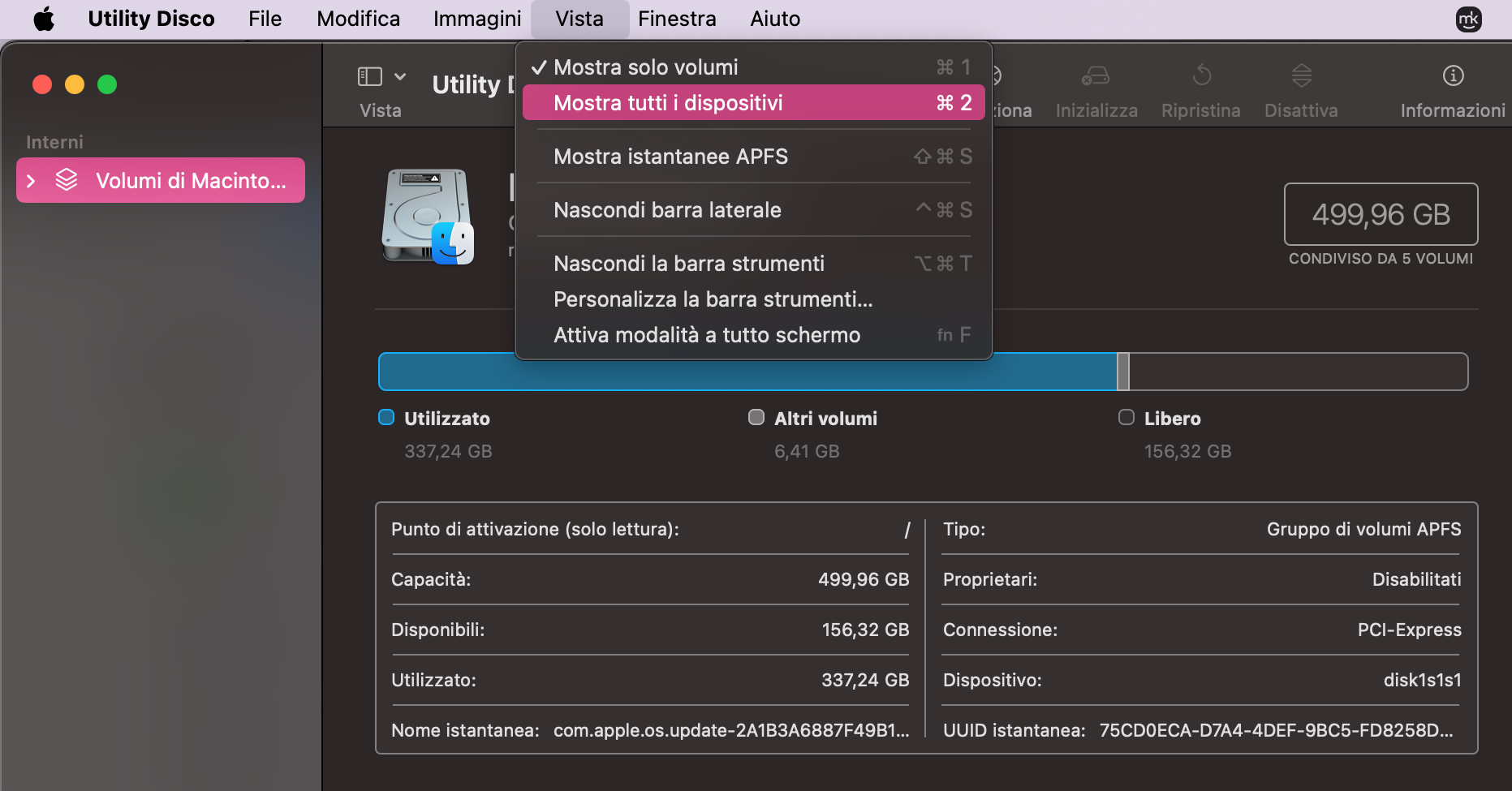1512x791 pixels.
Task: Click the green full-screen window button
Action: click(107, 84)
